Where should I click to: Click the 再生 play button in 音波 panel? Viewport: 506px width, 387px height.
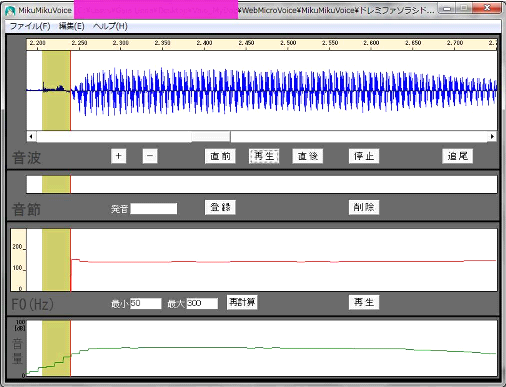(264, 156)
